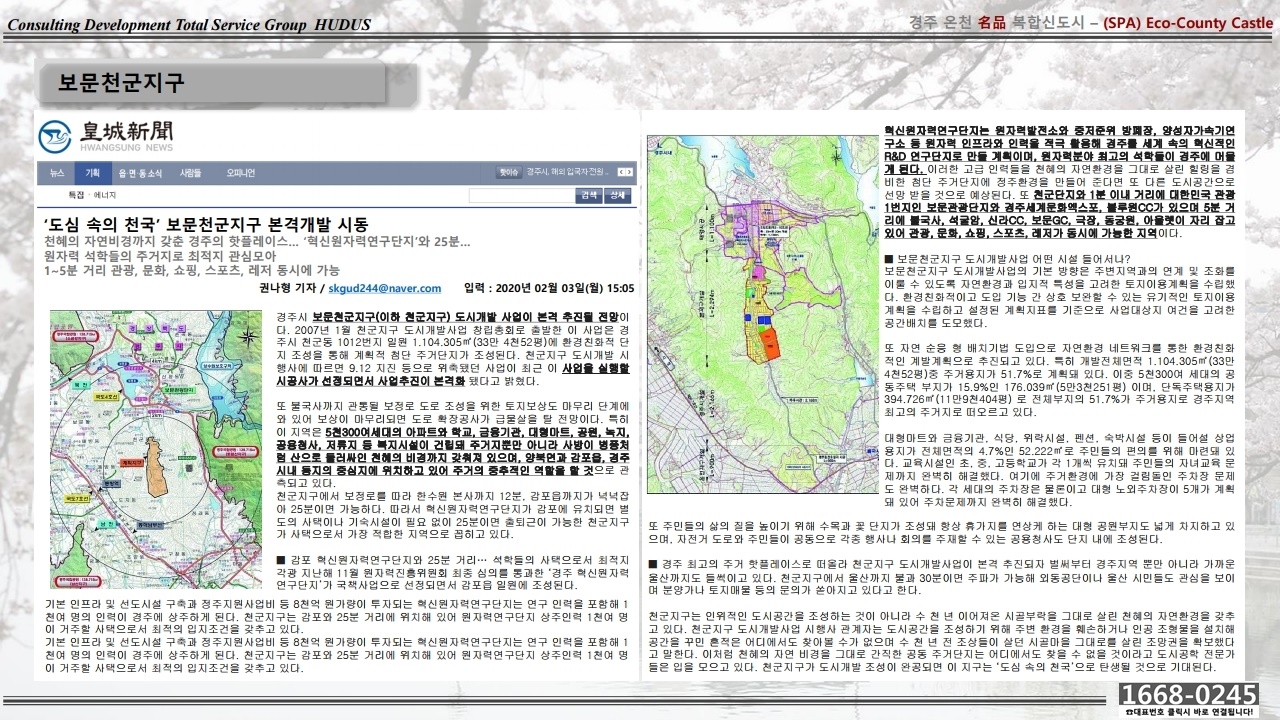Click the 보문천군지구 section title

pyautogui.click(x=121, y=81)
